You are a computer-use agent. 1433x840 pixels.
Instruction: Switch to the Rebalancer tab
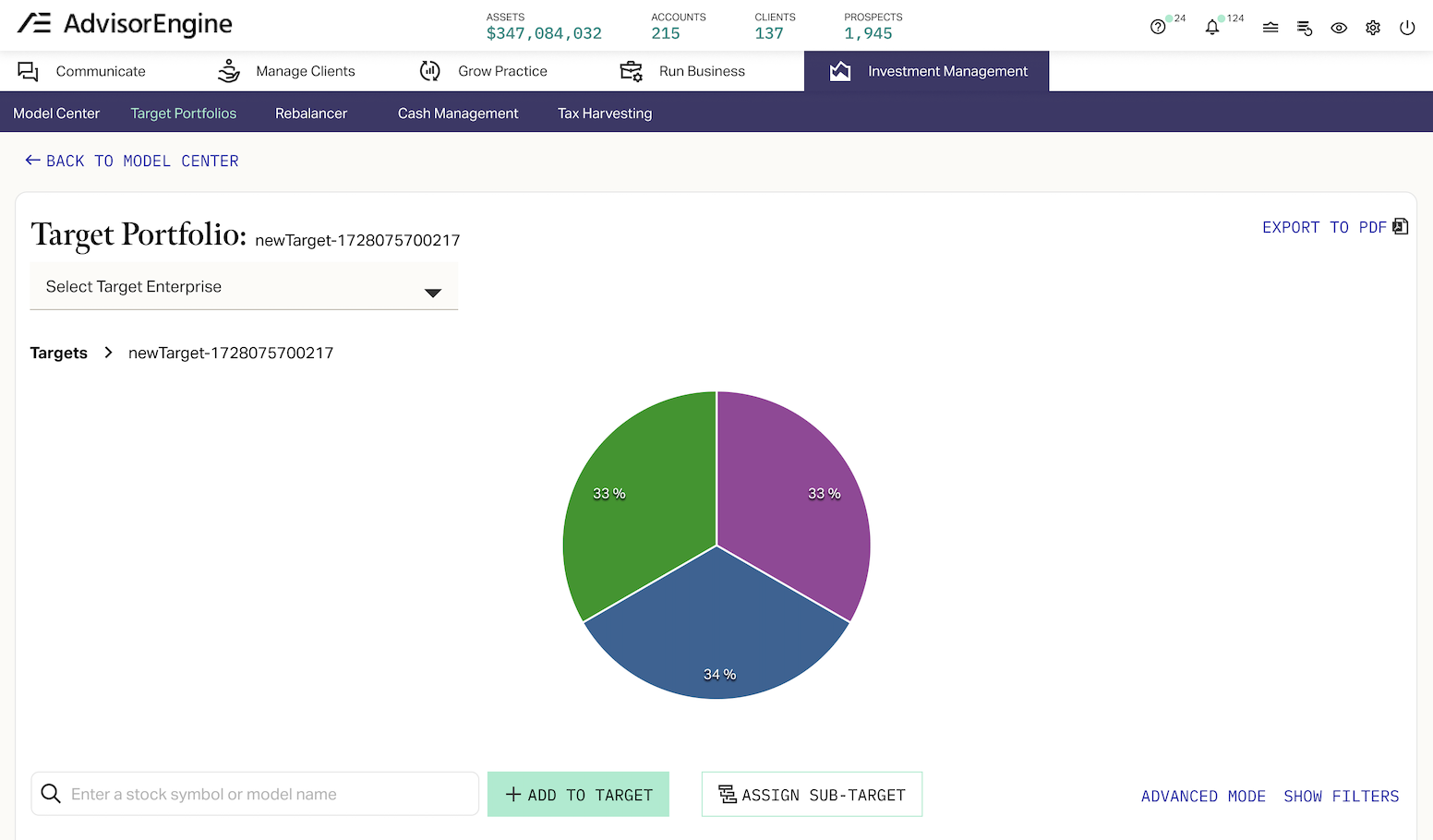point(311,114)
